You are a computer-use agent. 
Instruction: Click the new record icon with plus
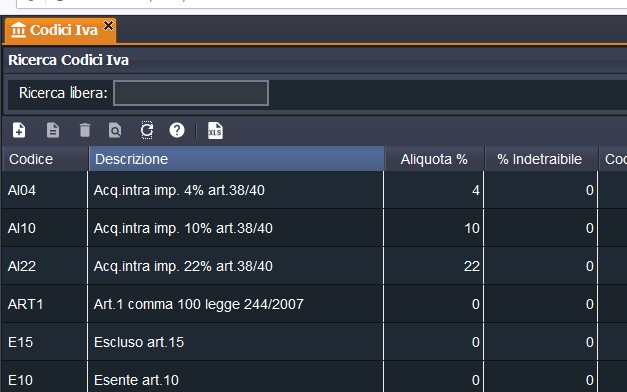point(19,130)
